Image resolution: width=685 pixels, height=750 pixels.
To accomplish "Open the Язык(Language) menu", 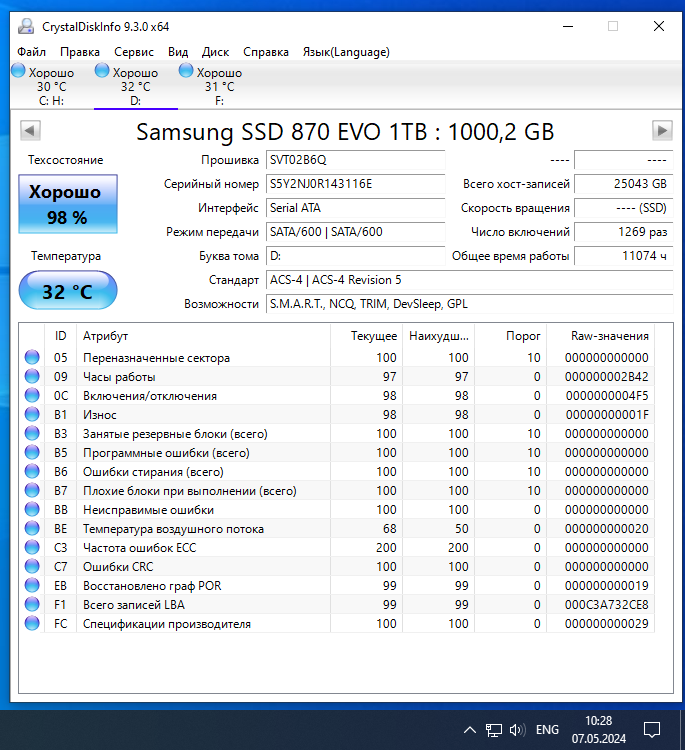I will tap(346, 52).
